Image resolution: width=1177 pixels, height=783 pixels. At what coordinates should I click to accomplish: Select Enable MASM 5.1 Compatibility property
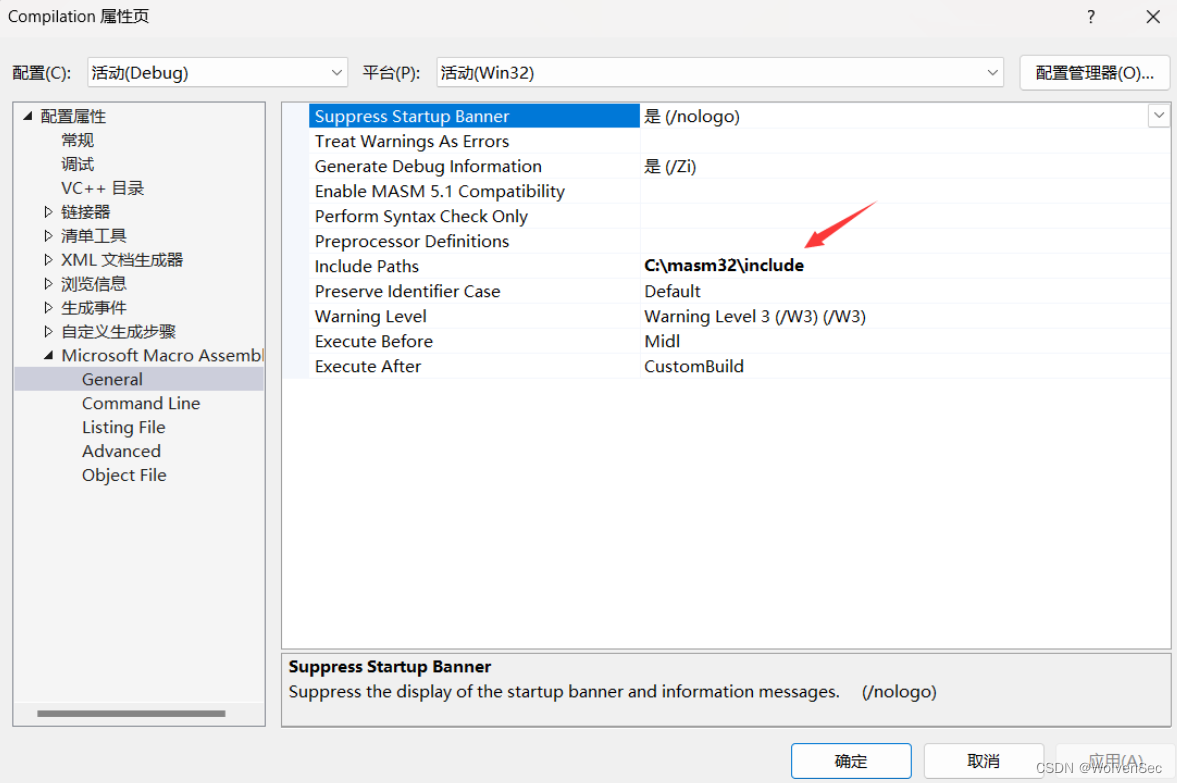pos(474,191)
